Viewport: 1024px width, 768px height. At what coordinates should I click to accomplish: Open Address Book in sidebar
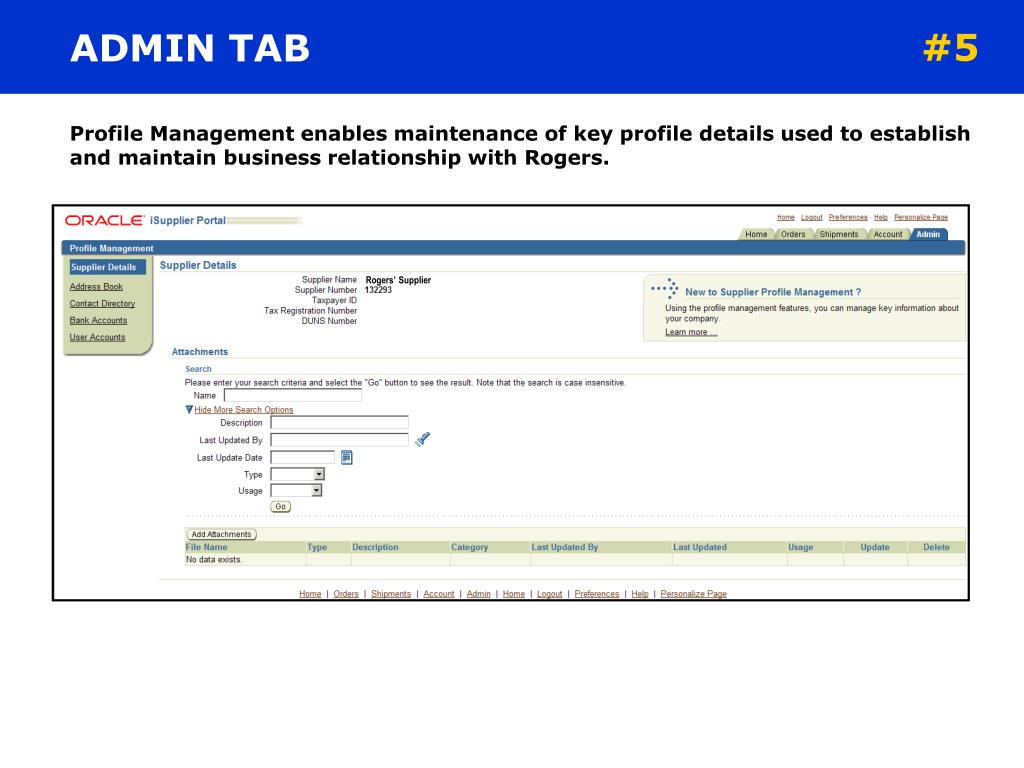point(96,287)
